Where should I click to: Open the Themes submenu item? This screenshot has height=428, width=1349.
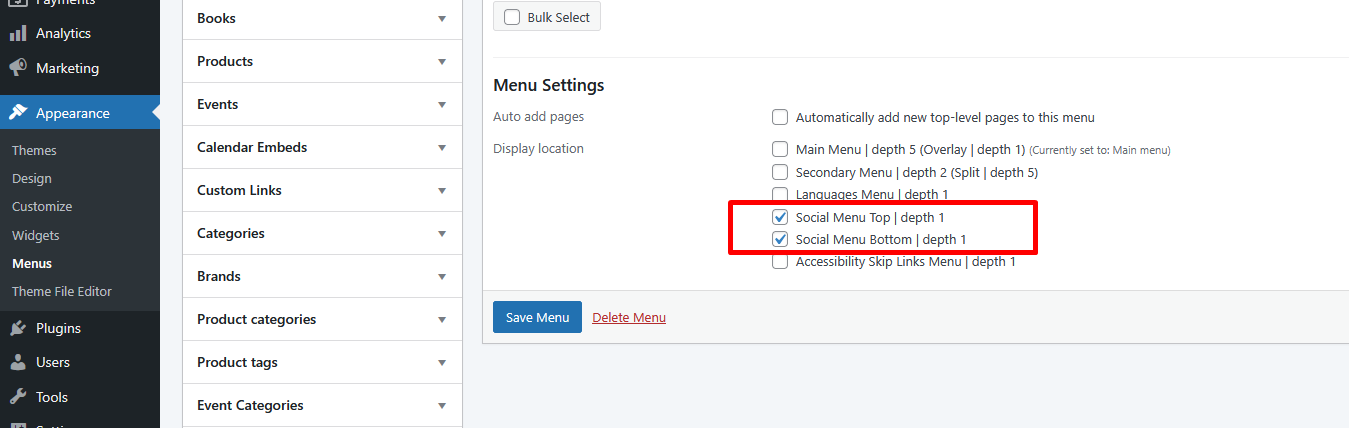point(34,150)
